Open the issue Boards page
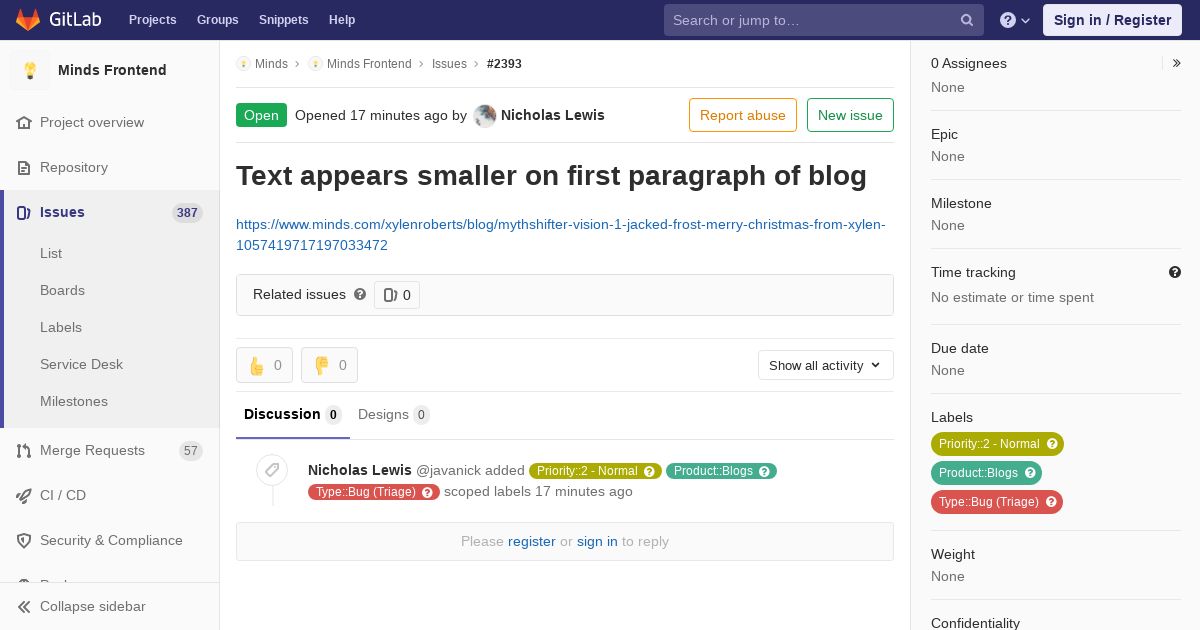Viewport: 1200px width, 630px height. pos(62,291)
